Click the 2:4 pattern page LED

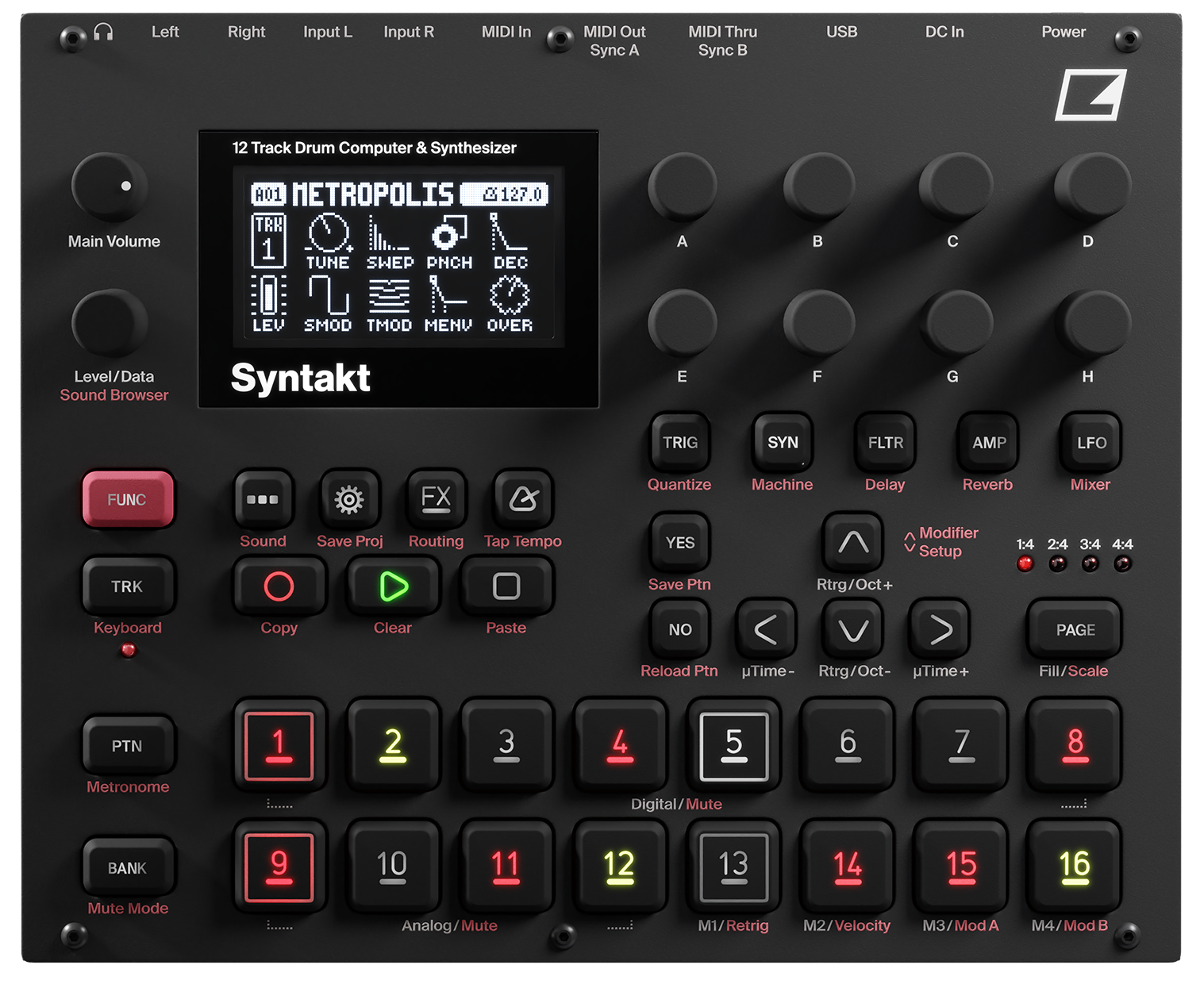click(1058, 564)
